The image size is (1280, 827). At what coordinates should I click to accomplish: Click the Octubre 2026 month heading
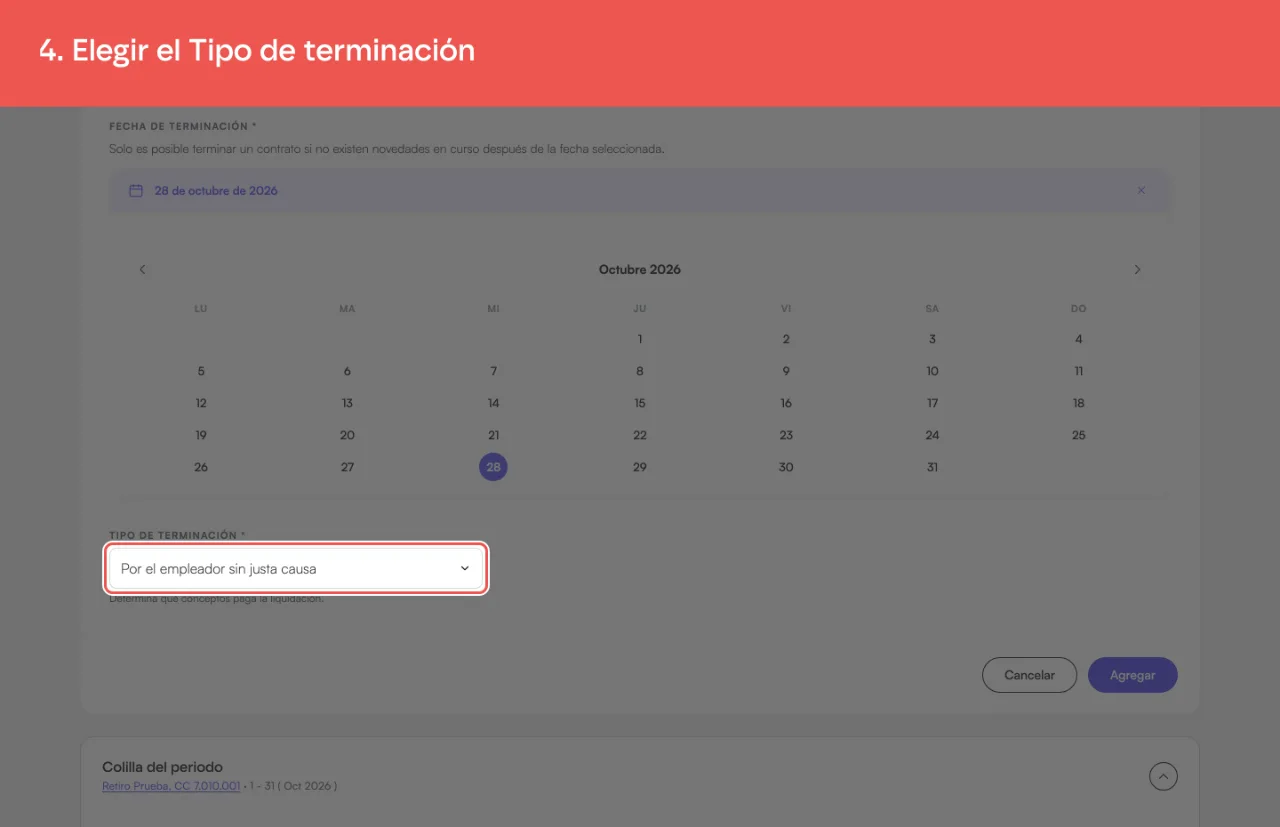coord(640,270)
